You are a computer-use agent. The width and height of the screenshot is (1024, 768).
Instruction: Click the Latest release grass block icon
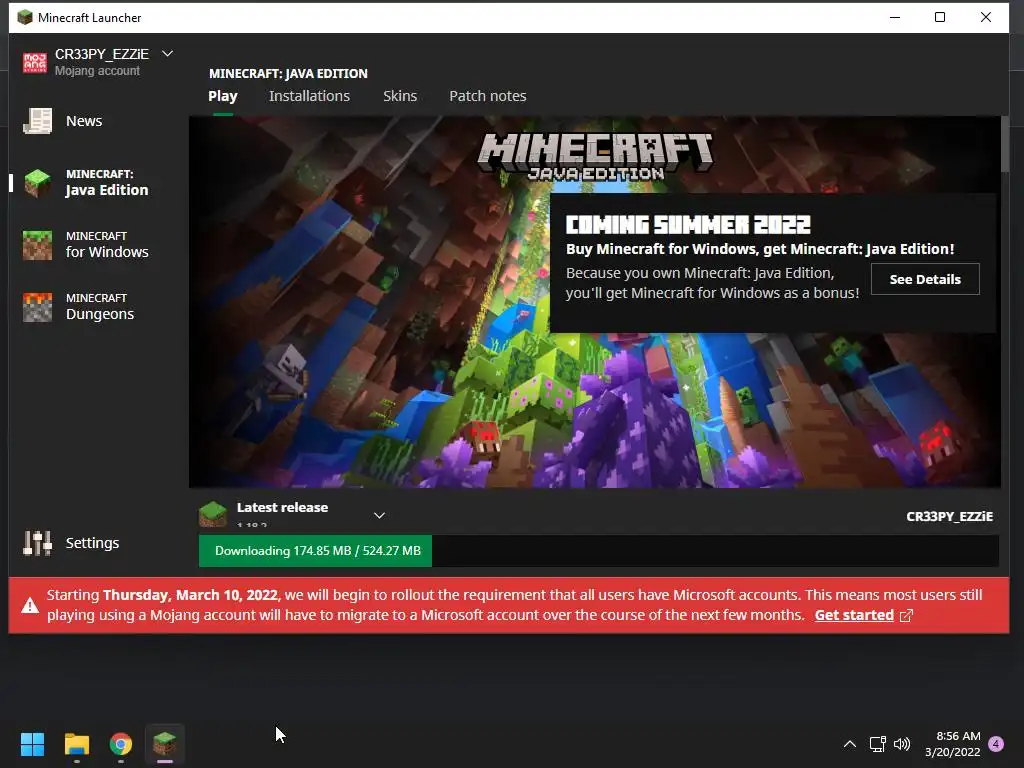click(x=212, y=515)
